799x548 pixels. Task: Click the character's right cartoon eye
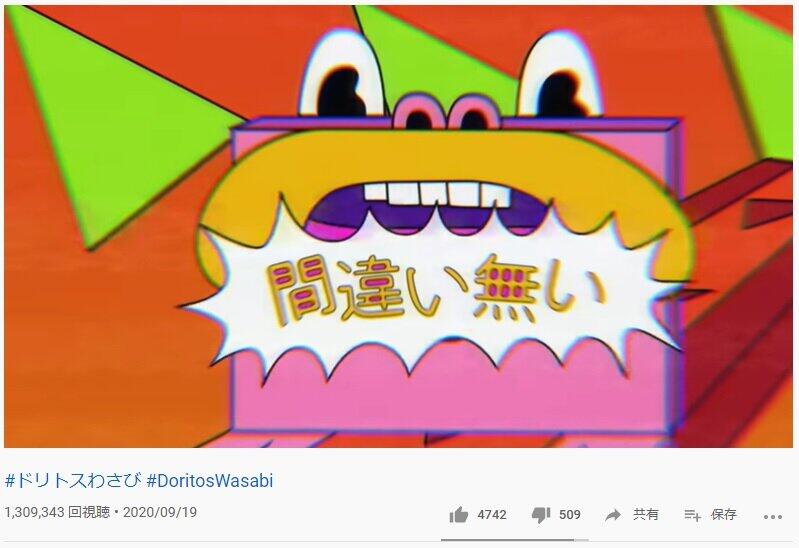pos(560,74)
